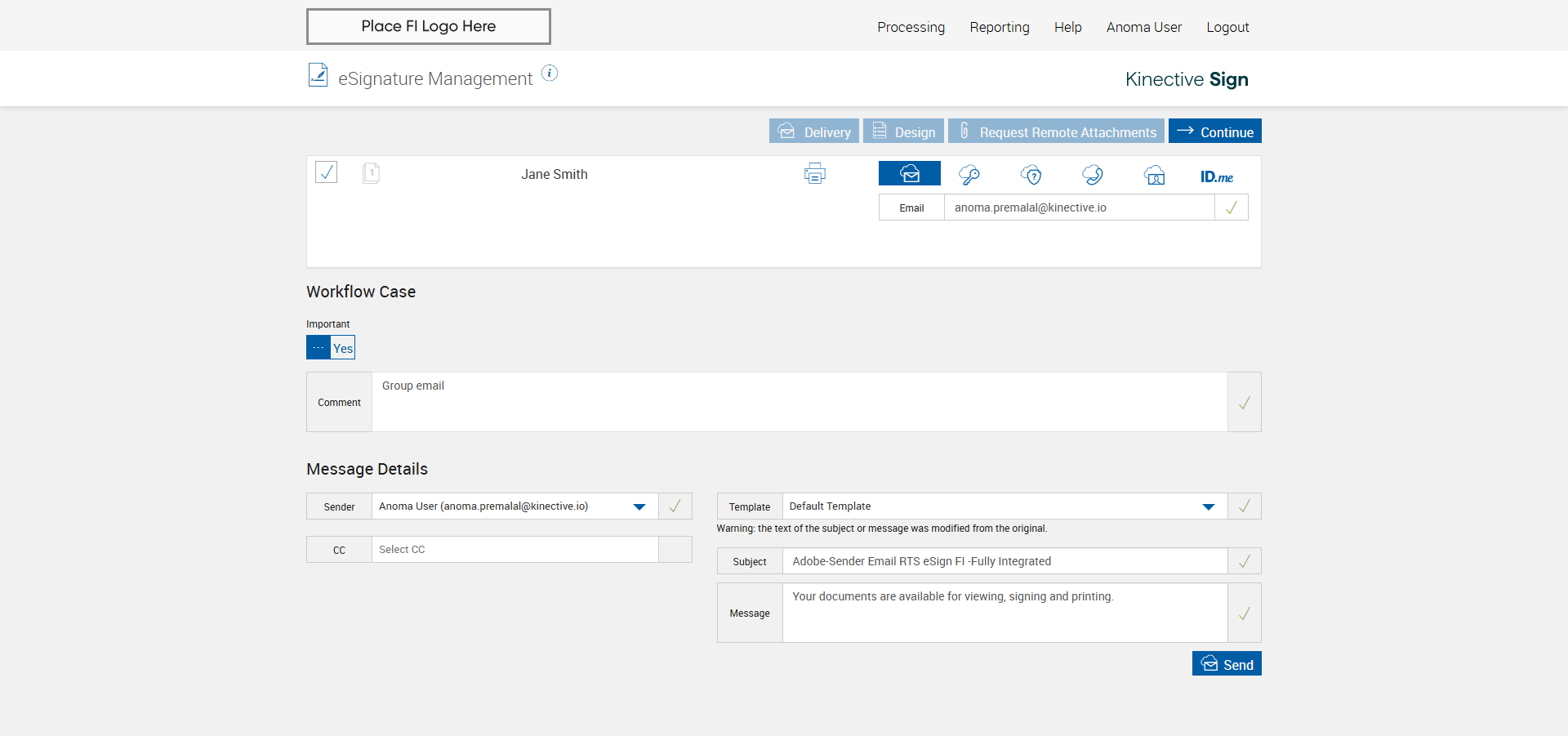Viewport: 1568px width, 736px height.
Task: Select the cloud shield question icon
Action: (1031, 175)
